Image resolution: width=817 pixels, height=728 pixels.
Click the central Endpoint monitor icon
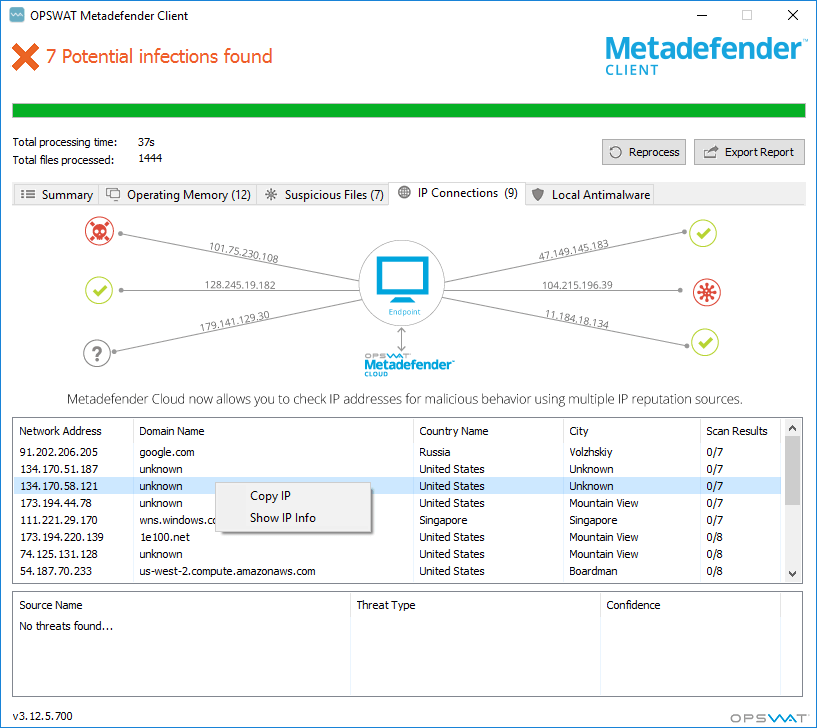pos(402,283)
